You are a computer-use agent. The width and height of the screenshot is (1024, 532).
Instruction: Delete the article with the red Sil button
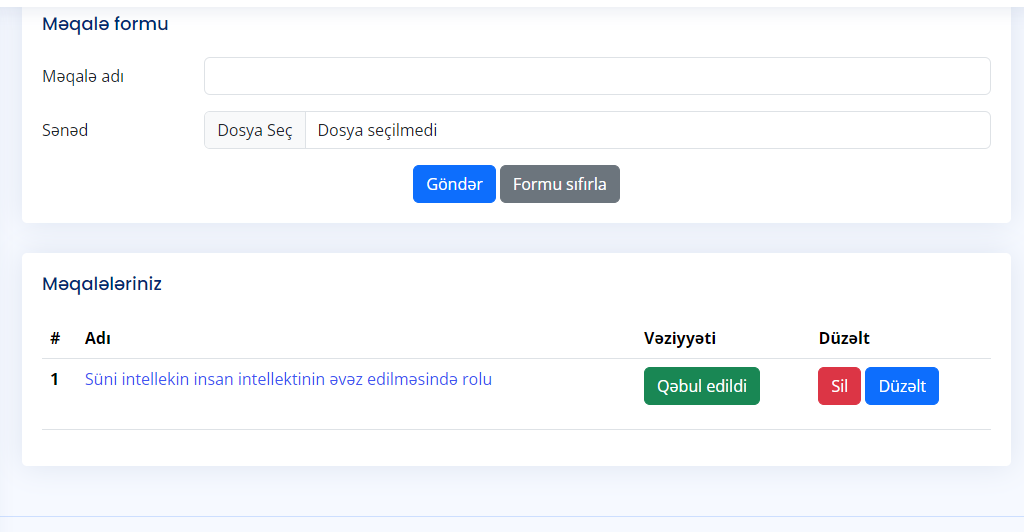pyautogui.click(x=839, y=386)
